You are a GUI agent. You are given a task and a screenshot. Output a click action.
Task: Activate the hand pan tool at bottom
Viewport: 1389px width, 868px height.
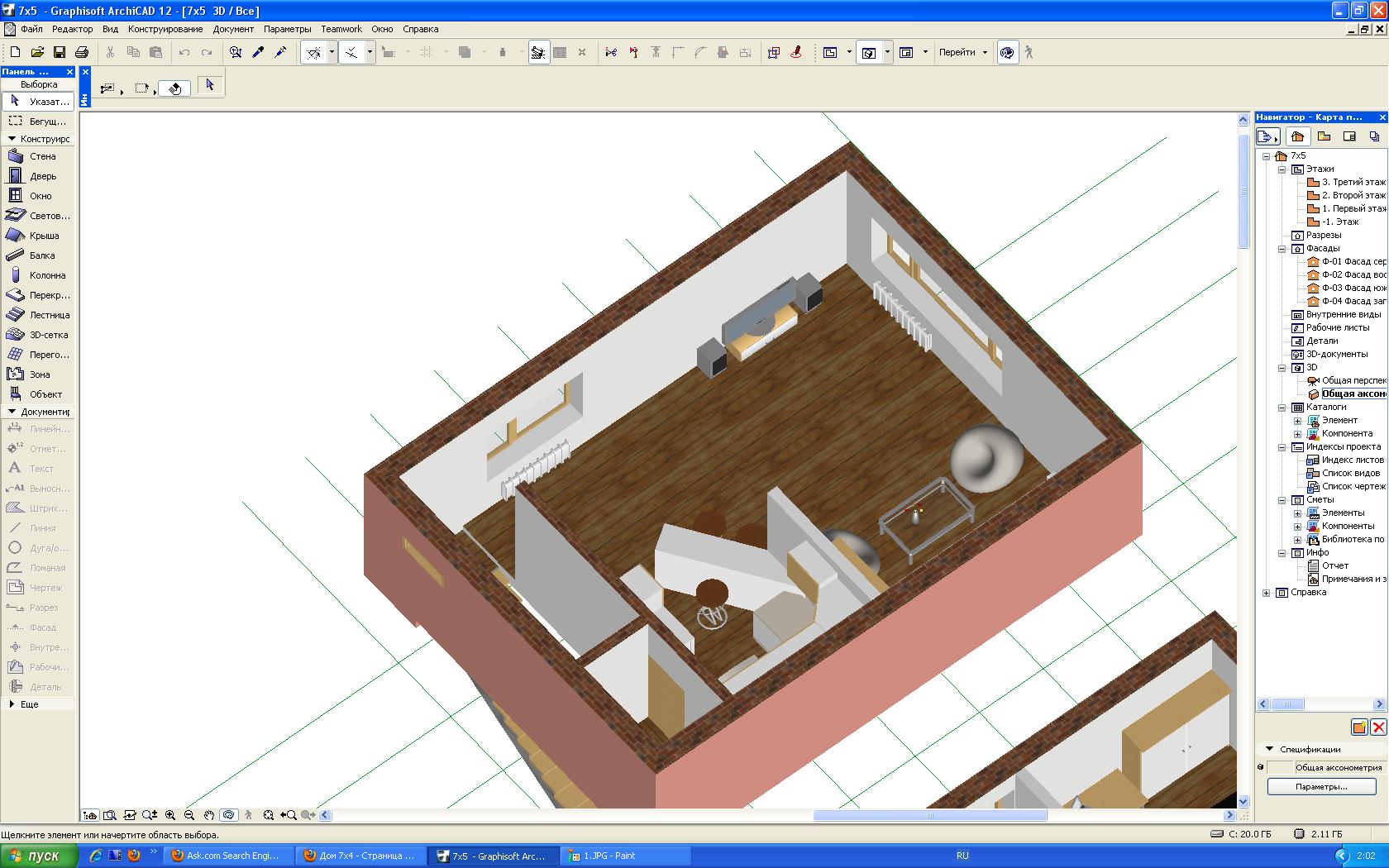pyautogui.click(x=209, y=815)
